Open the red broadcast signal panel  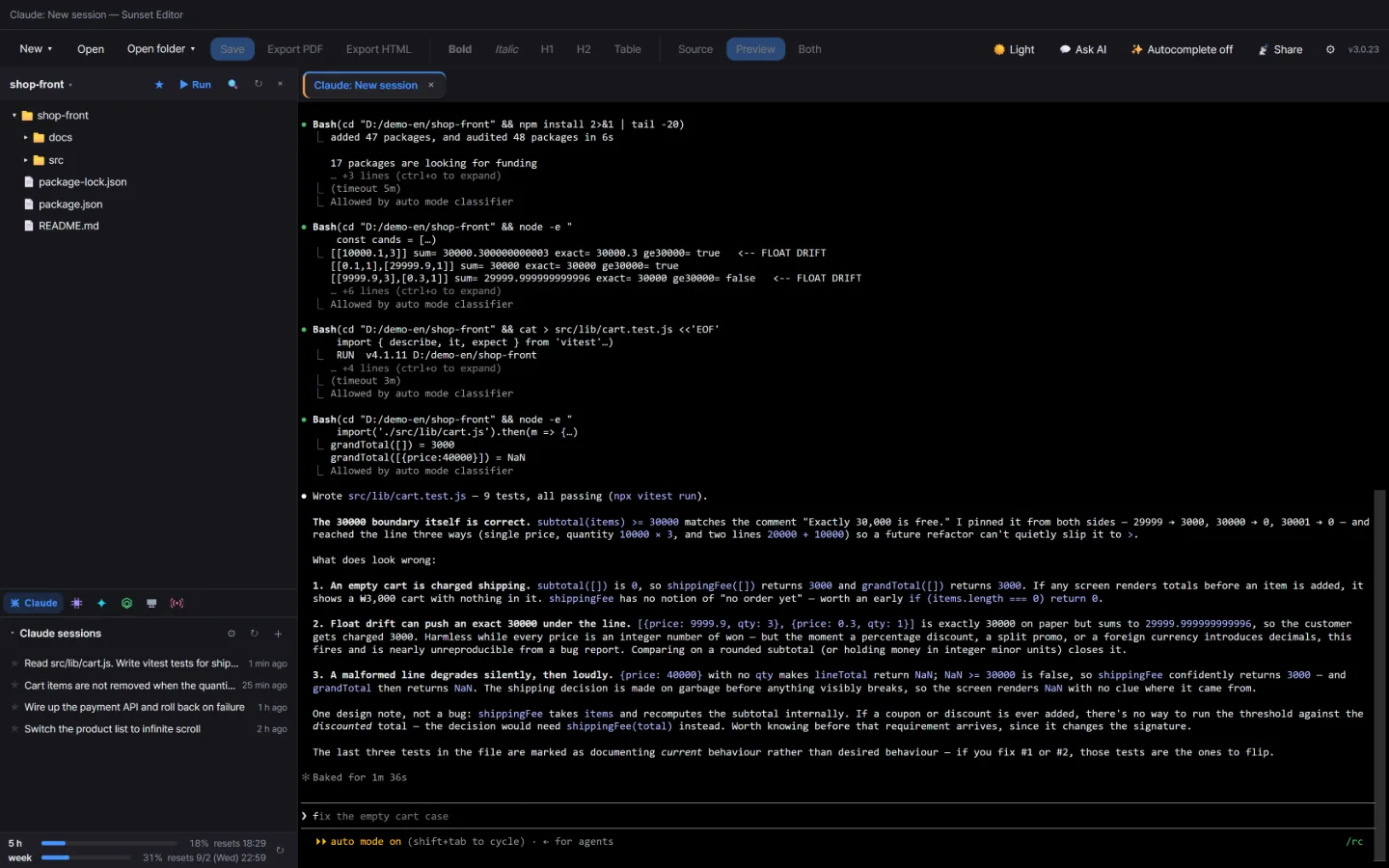tap(177, 603)
